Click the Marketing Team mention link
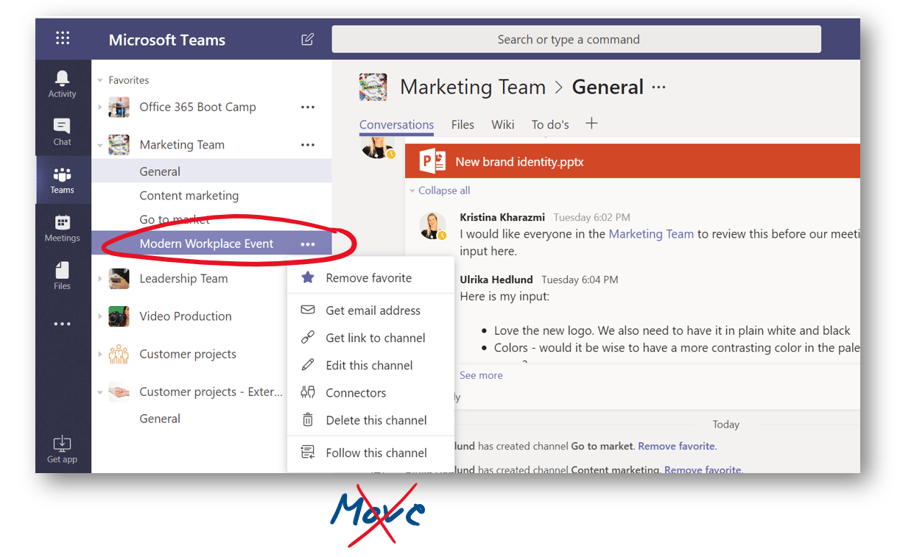900x557 pixels. click(651, 234)
